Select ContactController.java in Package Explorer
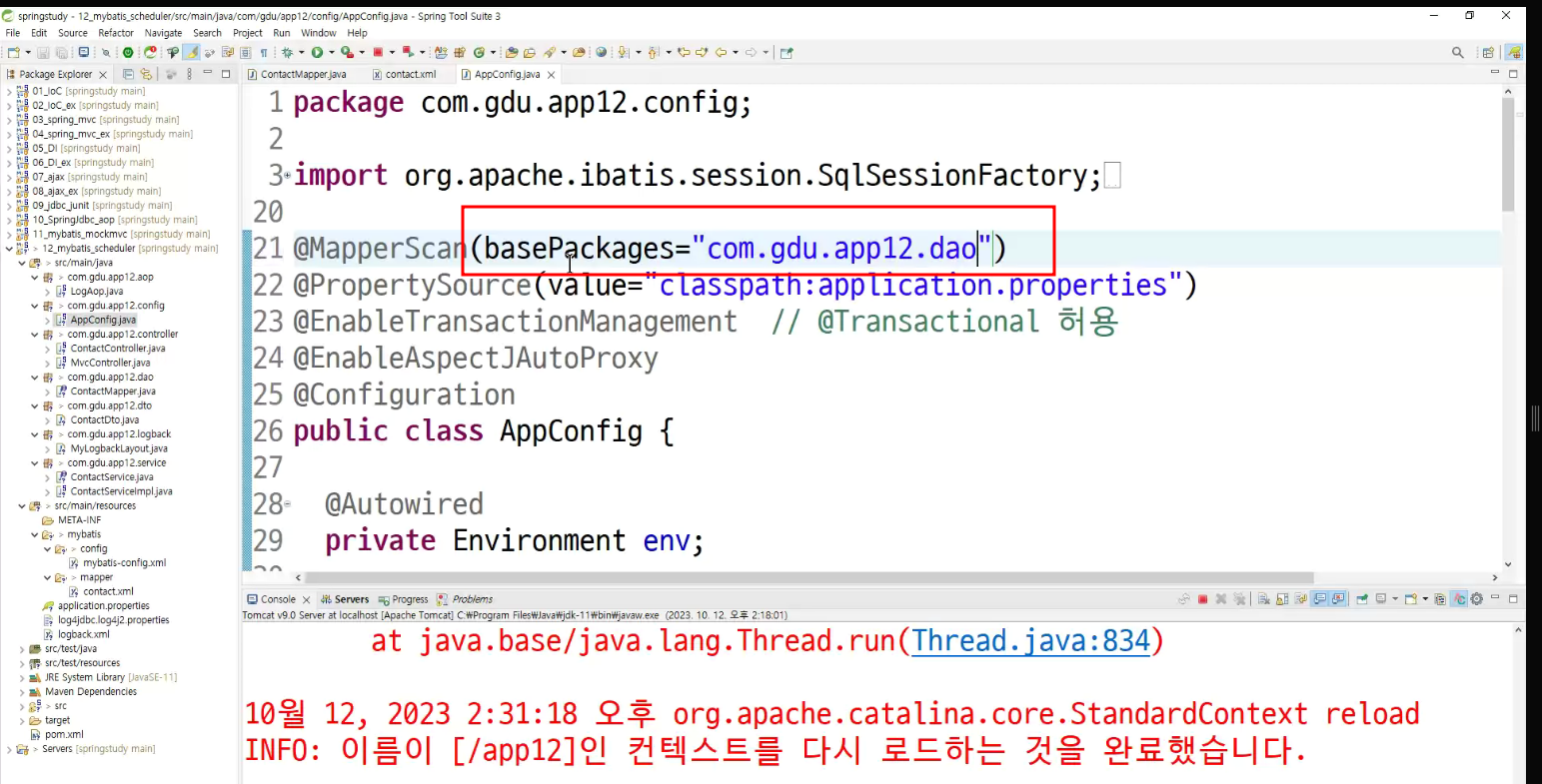 coord(117,349)
